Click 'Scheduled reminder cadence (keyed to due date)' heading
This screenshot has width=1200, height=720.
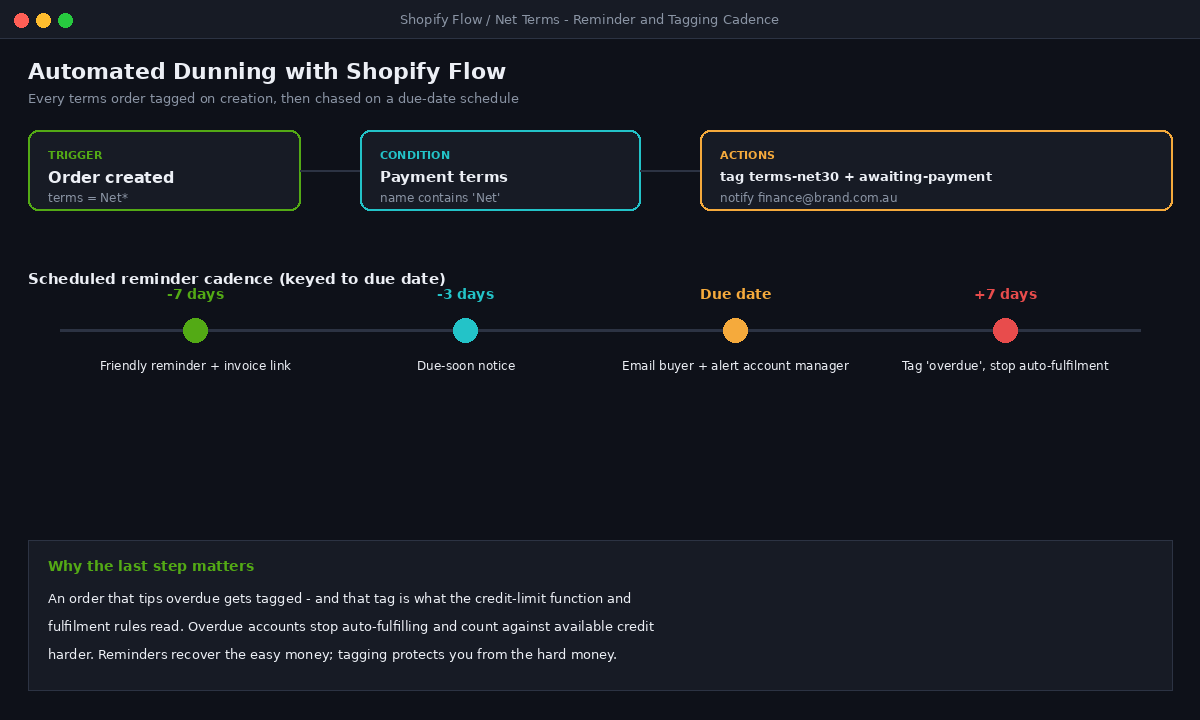click(x=237, y=279)
